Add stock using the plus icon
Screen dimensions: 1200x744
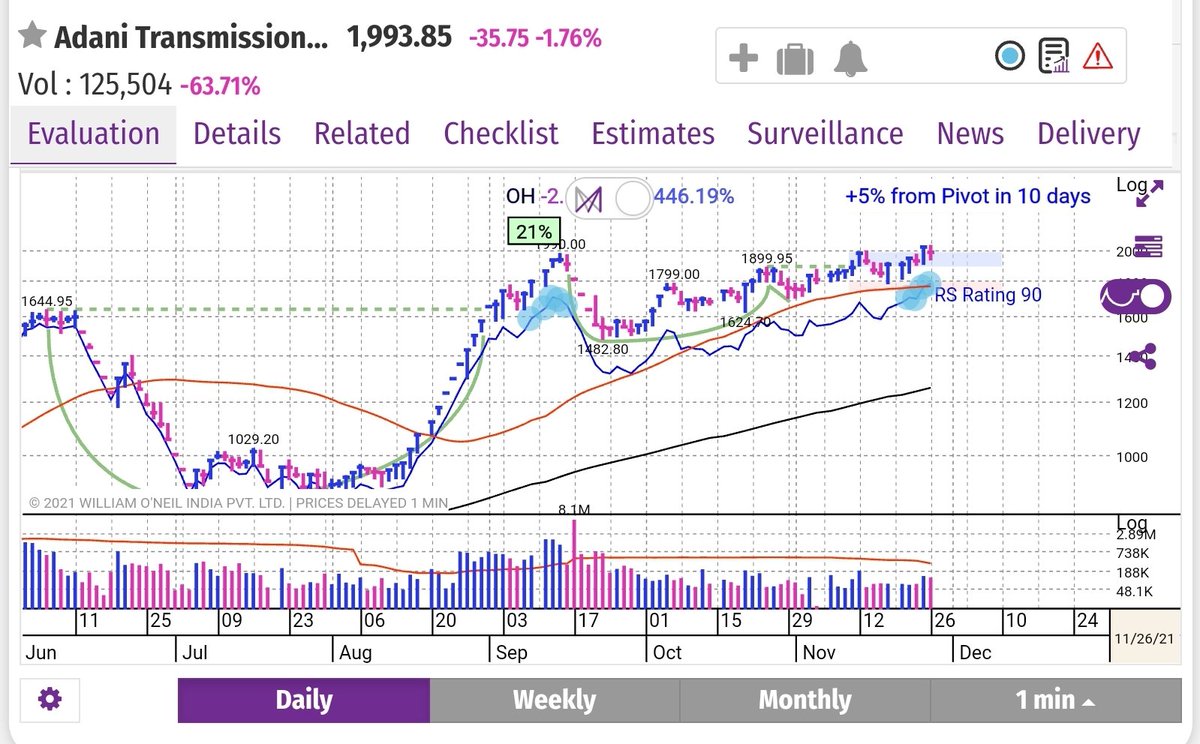[743, 58]
